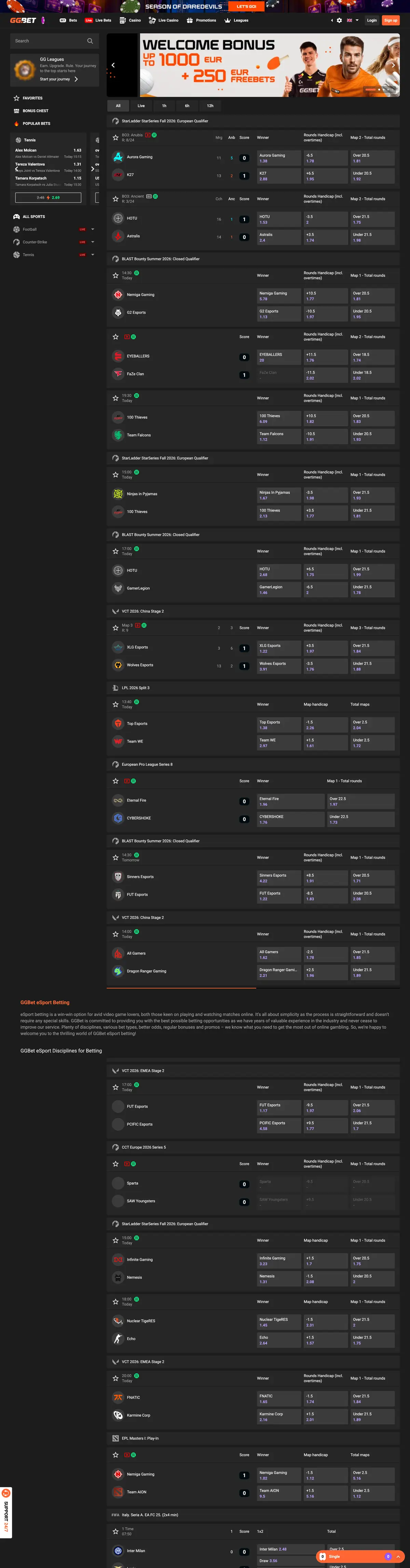Select the 1h time filter tab
Viewport: 410px width, 1568px height.
click(164, 106)
